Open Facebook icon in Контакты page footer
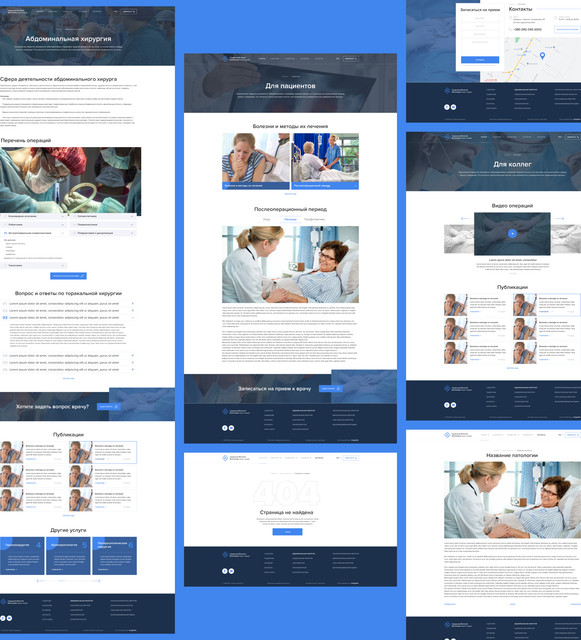This screenshot has width=581, height=640. click(x=447, y=107)
